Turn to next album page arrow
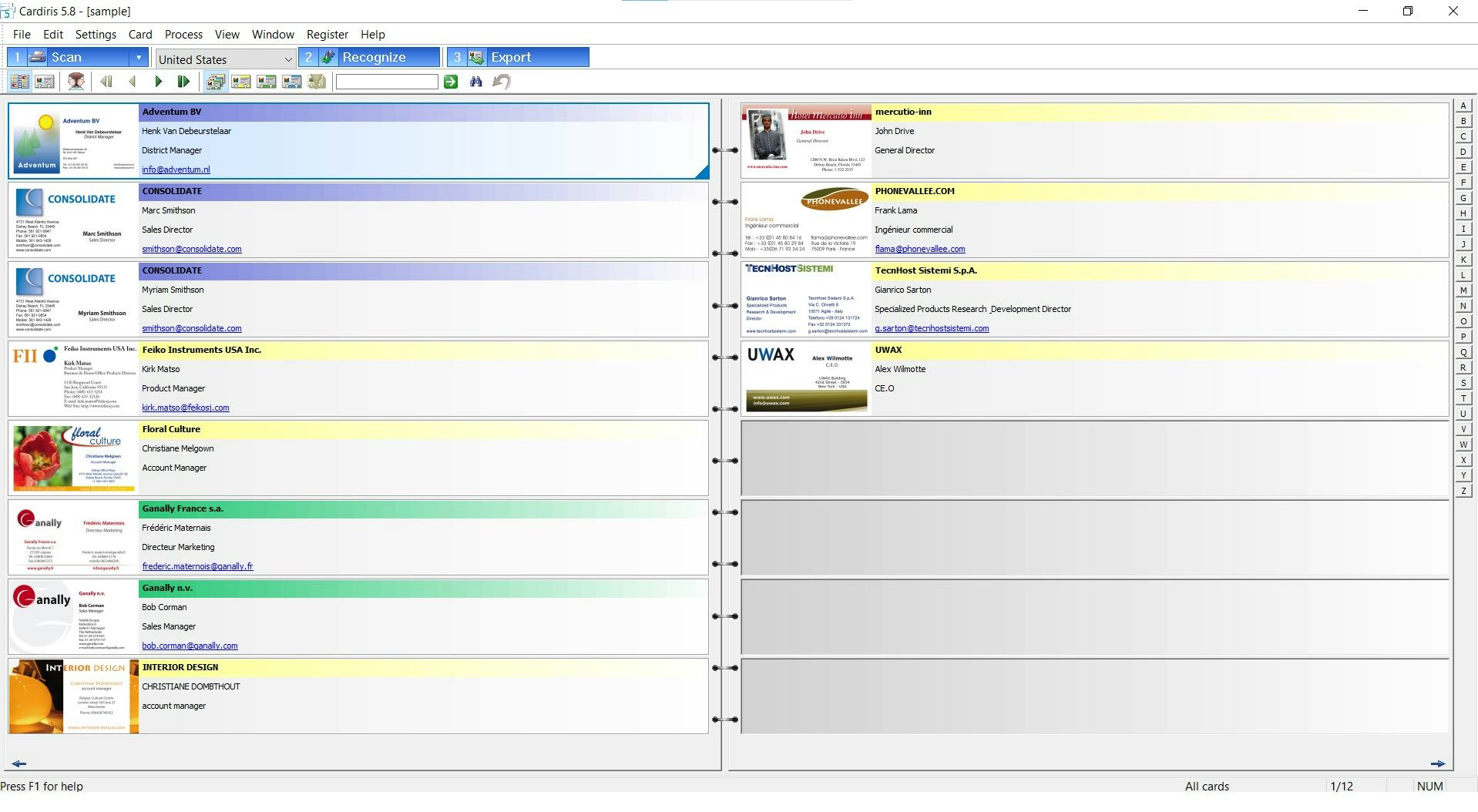The width and height of the screenshot is (1478, 812). pyautogui.click(x=1437, y=763)
